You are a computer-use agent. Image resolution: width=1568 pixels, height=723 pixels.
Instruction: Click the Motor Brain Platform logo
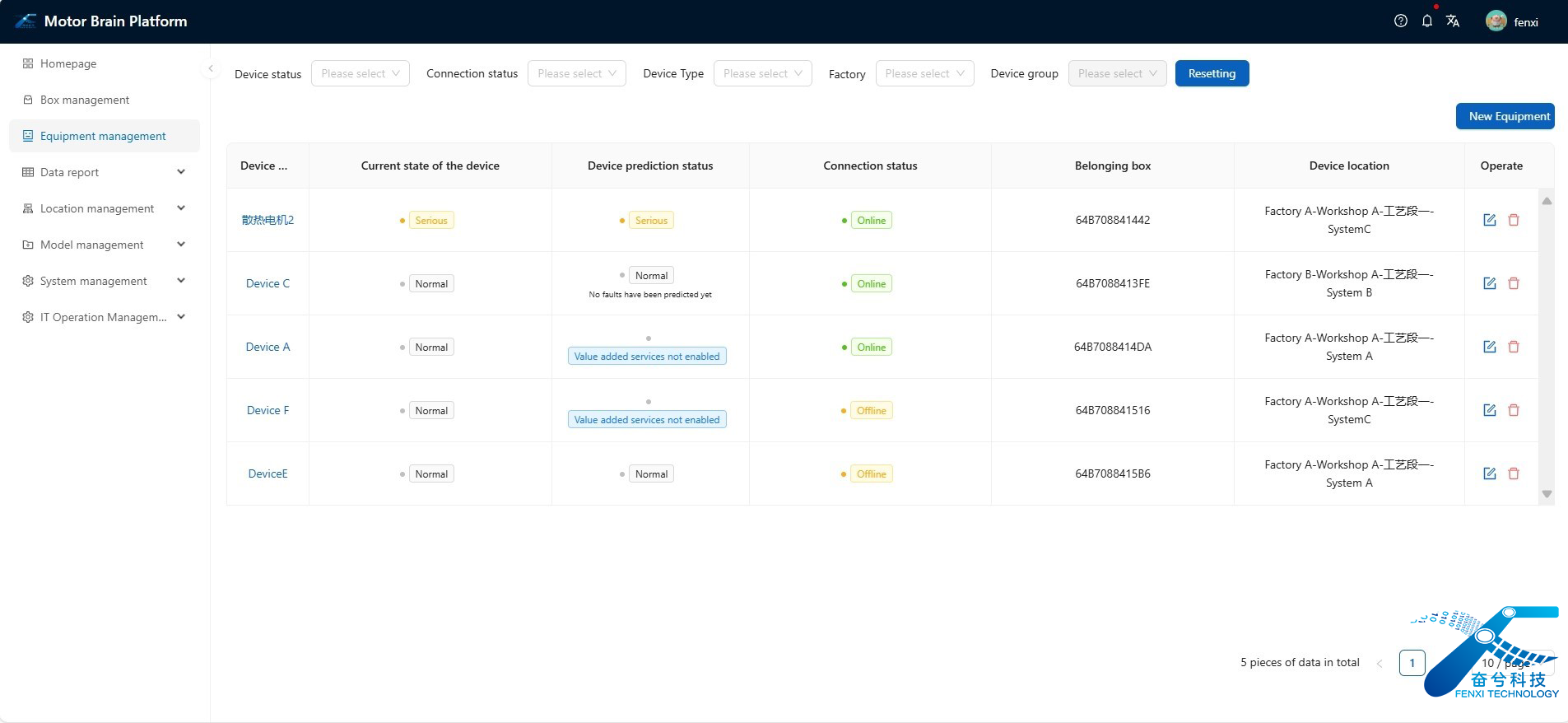pos(26,21)
